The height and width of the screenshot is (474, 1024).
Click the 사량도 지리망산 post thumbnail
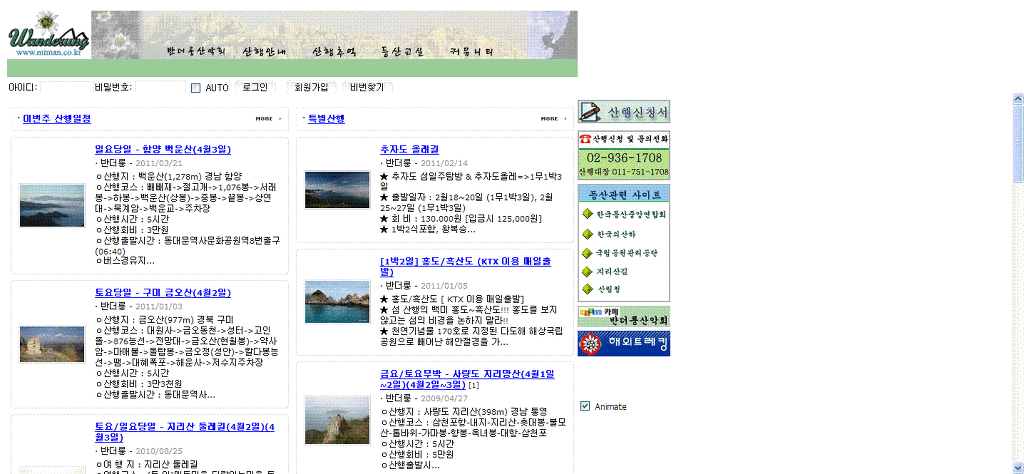point(337,419)
